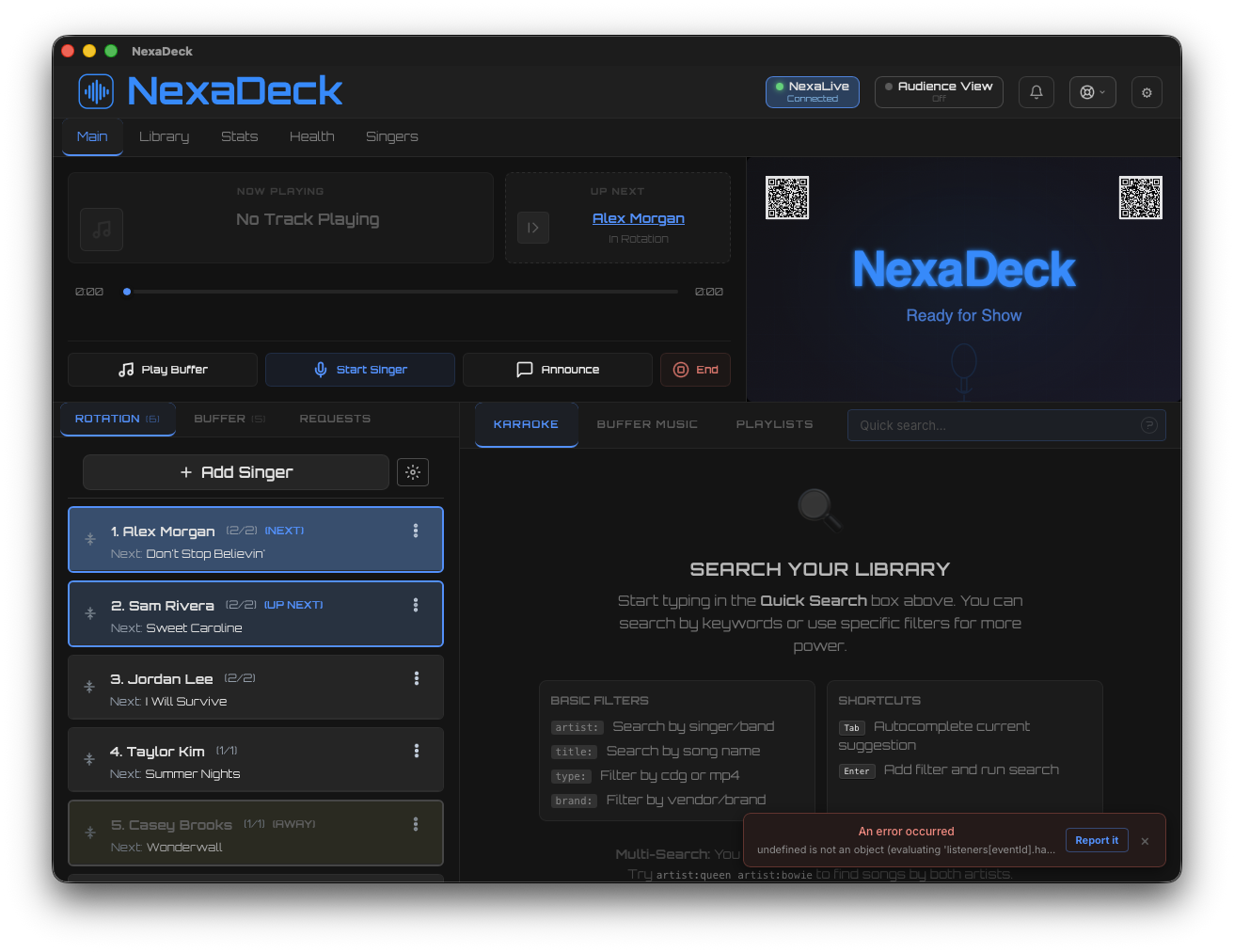Toggle NexaLive connection status
Screen dimensions: 1234x952
812,91
